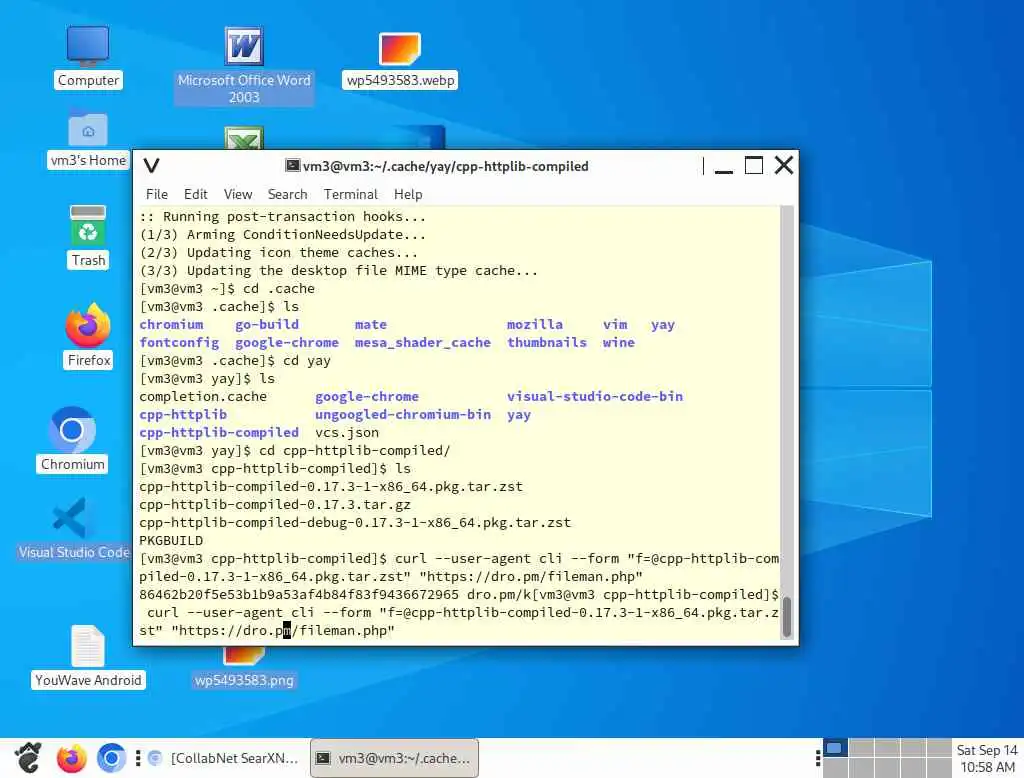
Task: Switch to the first workspace in the pager
Action: (835, 747)
